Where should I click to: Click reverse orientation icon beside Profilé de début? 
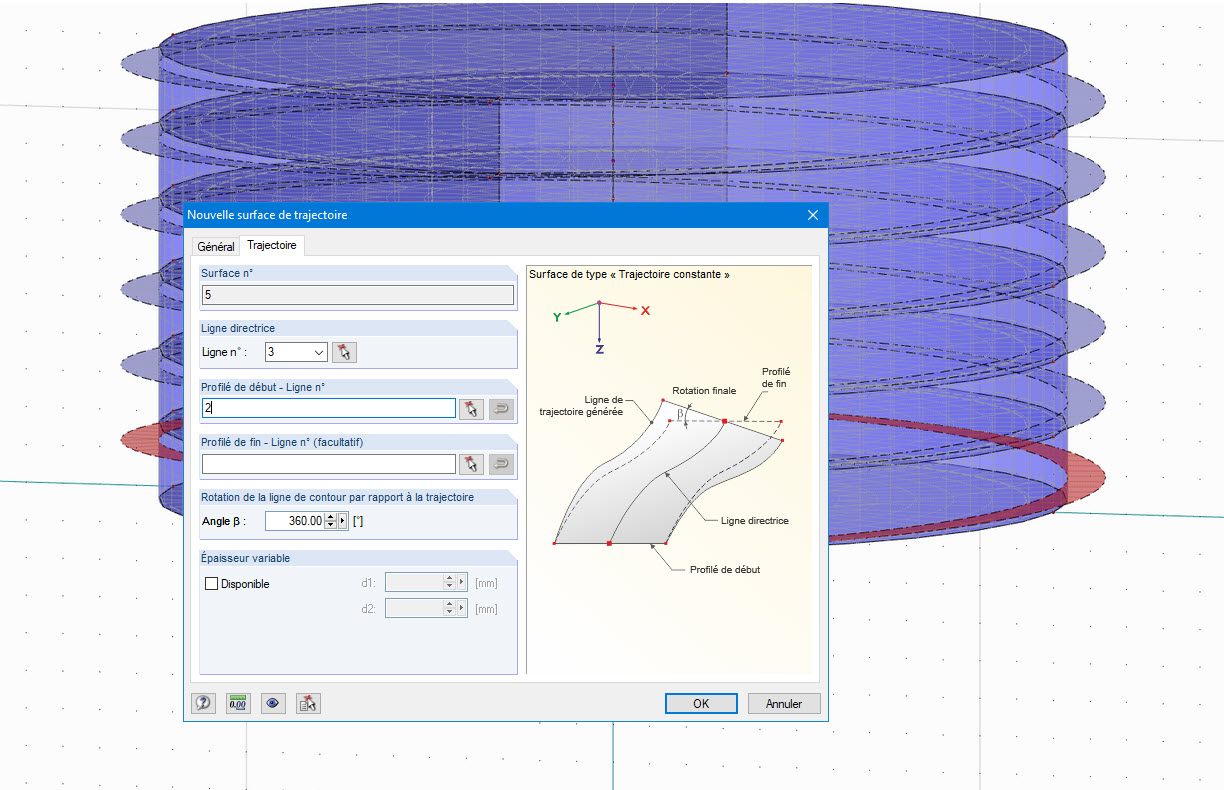coord(500,408)
